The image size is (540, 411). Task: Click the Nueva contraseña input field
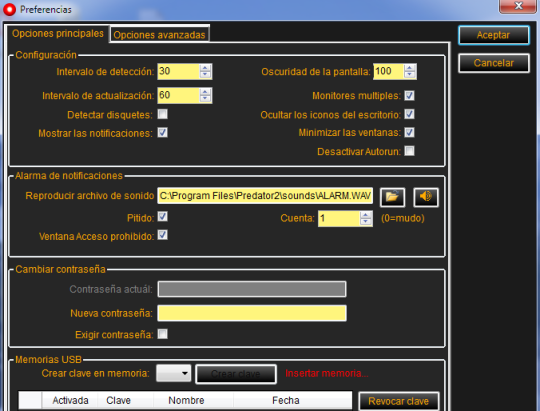[252, 313]
